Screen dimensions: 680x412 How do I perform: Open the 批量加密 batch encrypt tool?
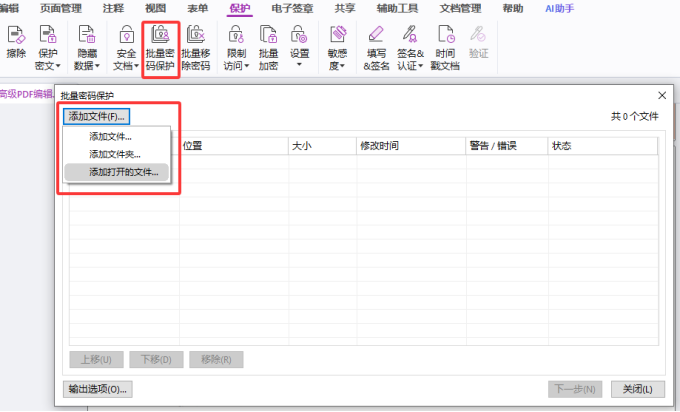268,48
